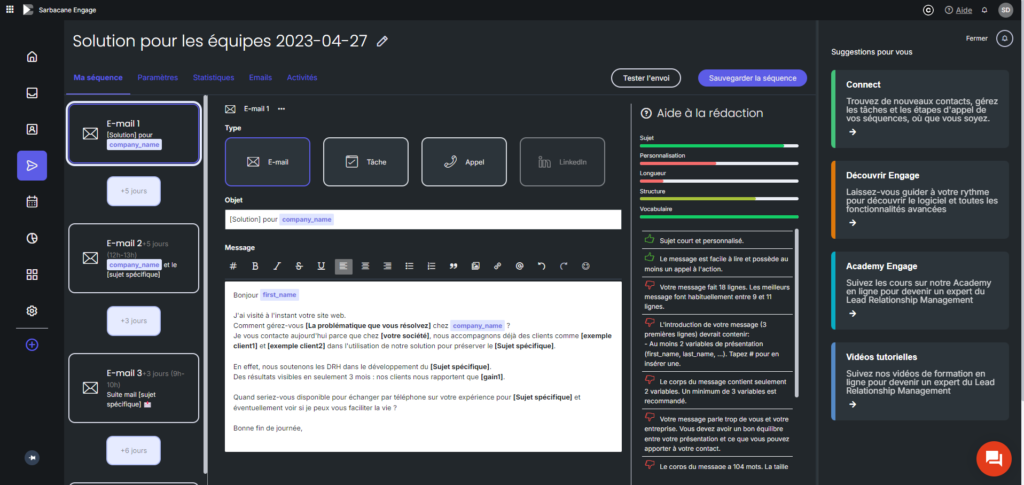Open the pie chart Reports sidebar icon
Image resolution: width=1024 pixels, height=485 pixels.
pos(32,238)
